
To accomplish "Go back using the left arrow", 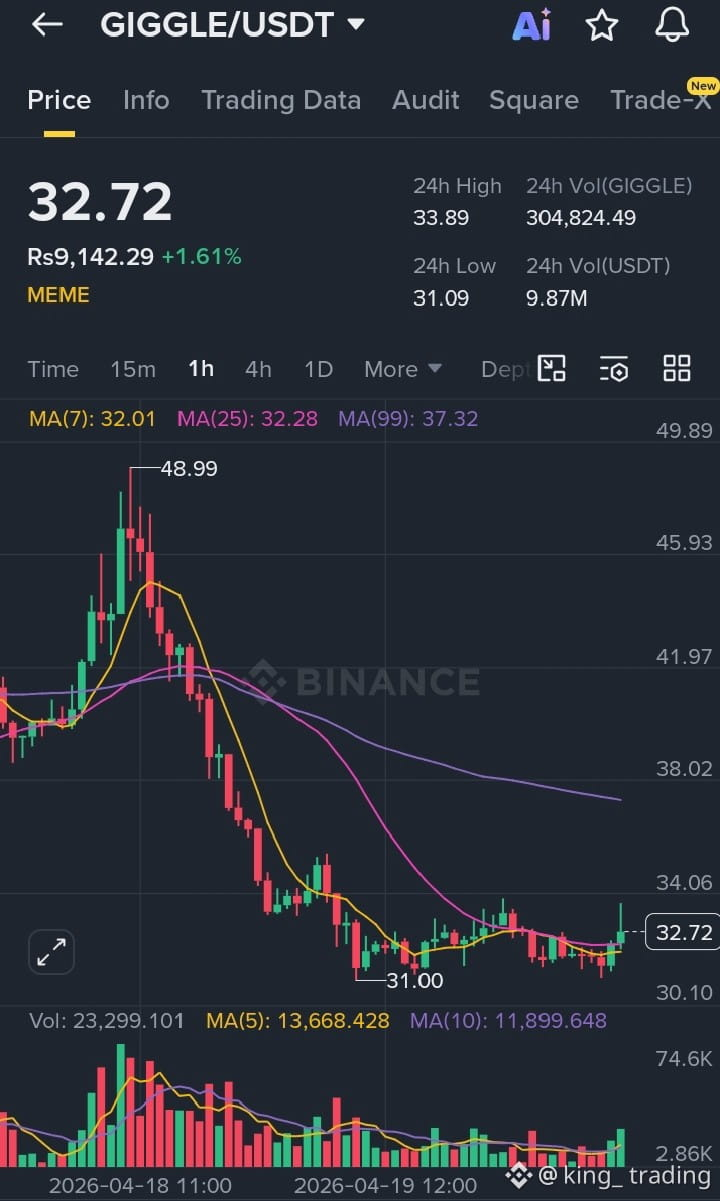I will click(x=47, y=25).
